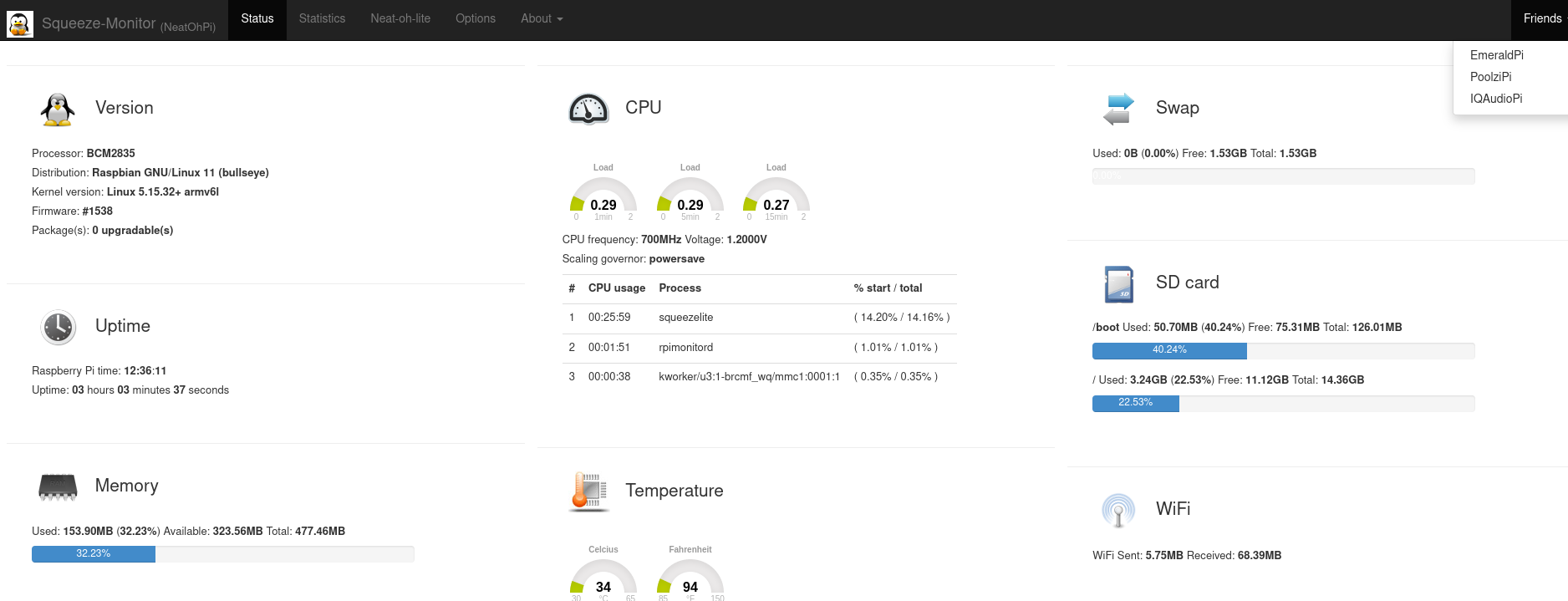Viewport: 1568px width, 601px height.
Task: Click the CPU usage column header
Action: pyautogui.click(x=617, y=288)
